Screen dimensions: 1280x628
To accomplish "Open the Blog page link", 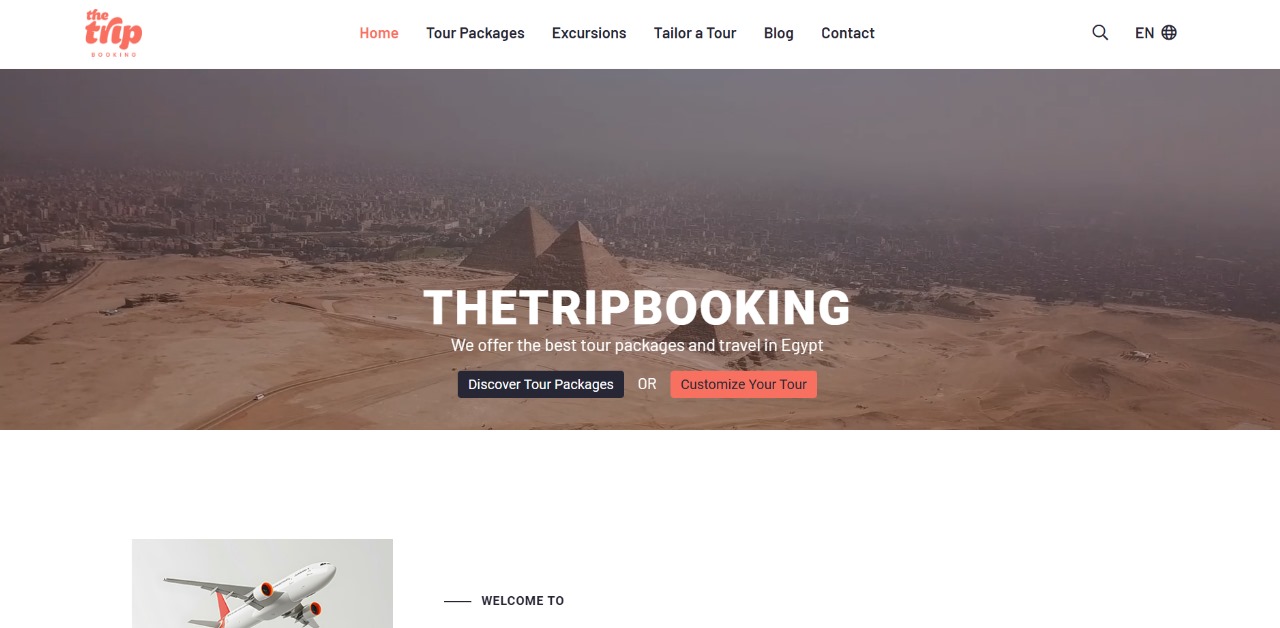I will (x=779, y=32).
